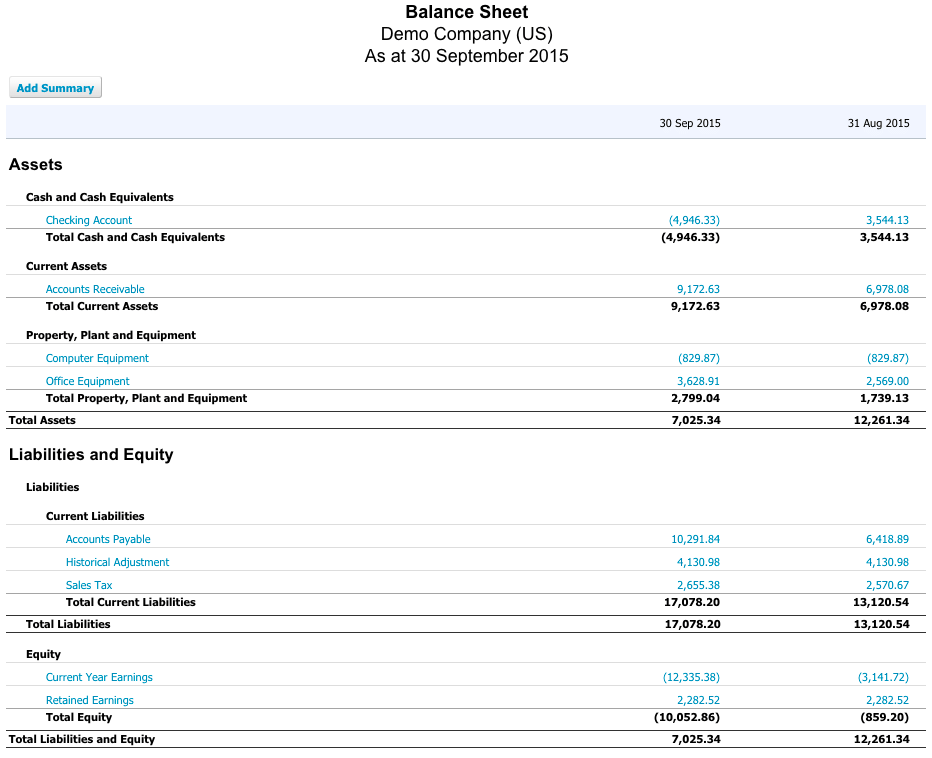Open the Accounts Payable account
Screen dimensions: 932x758
click(107, 538)
